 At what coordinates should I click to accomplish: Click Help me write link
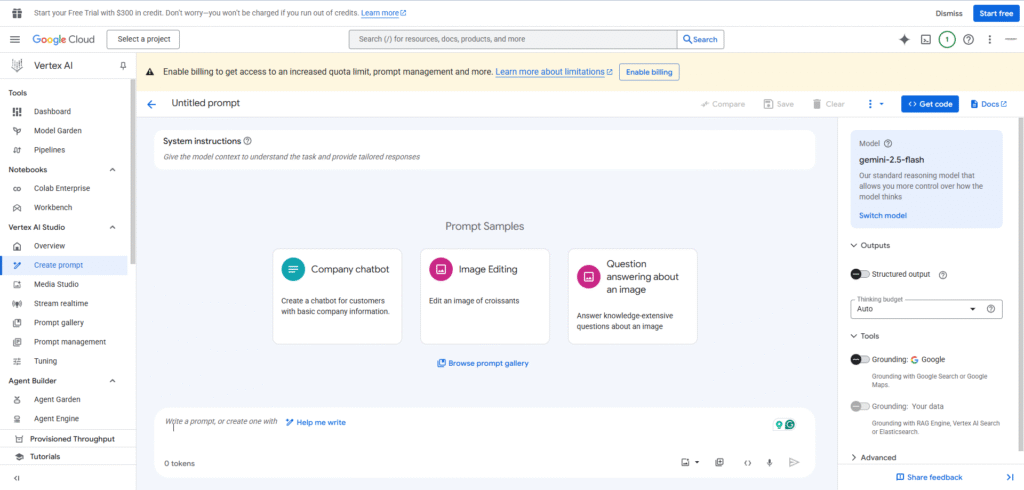[x=316, y=423]
